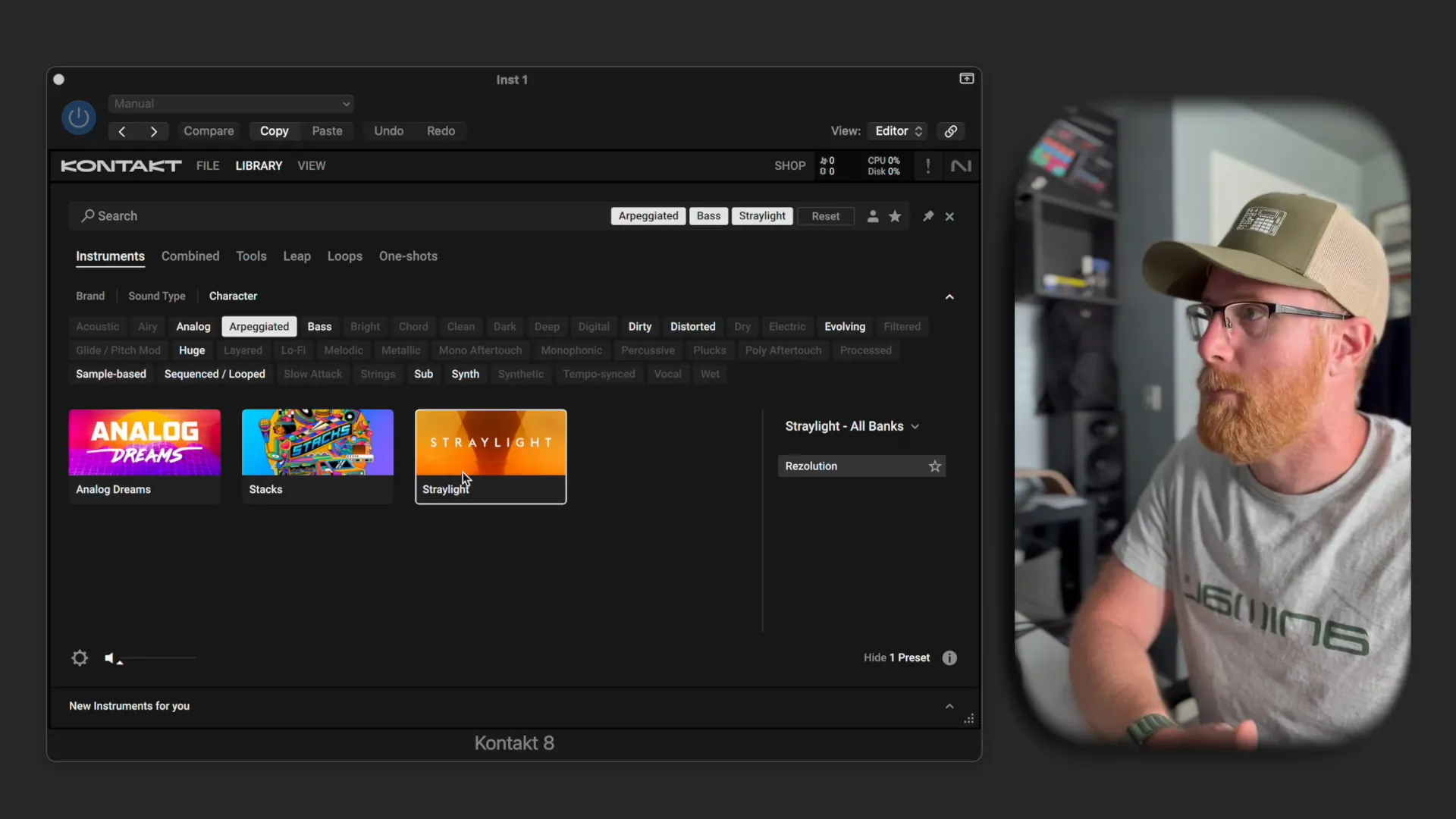The height and width of the screenshot is (819, 1456).
Task: Click the Kontakt logo
Action: pyautogui.click(x=121, y=166)
